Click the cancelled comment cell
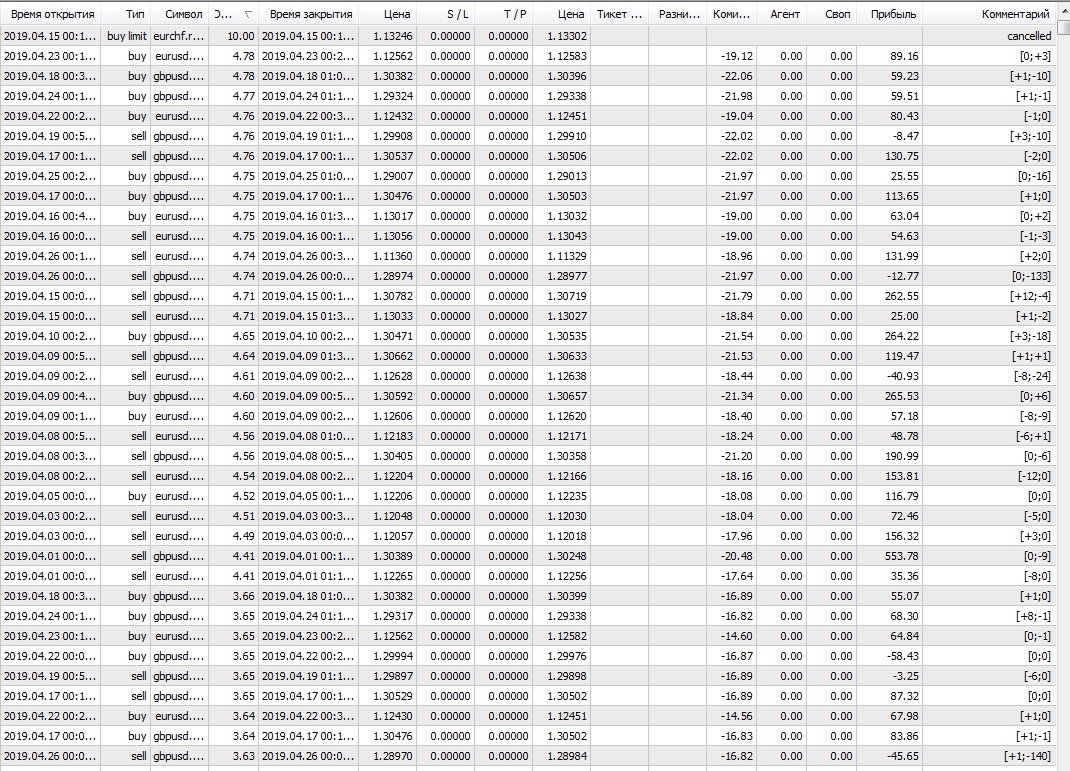 (989, 36)
